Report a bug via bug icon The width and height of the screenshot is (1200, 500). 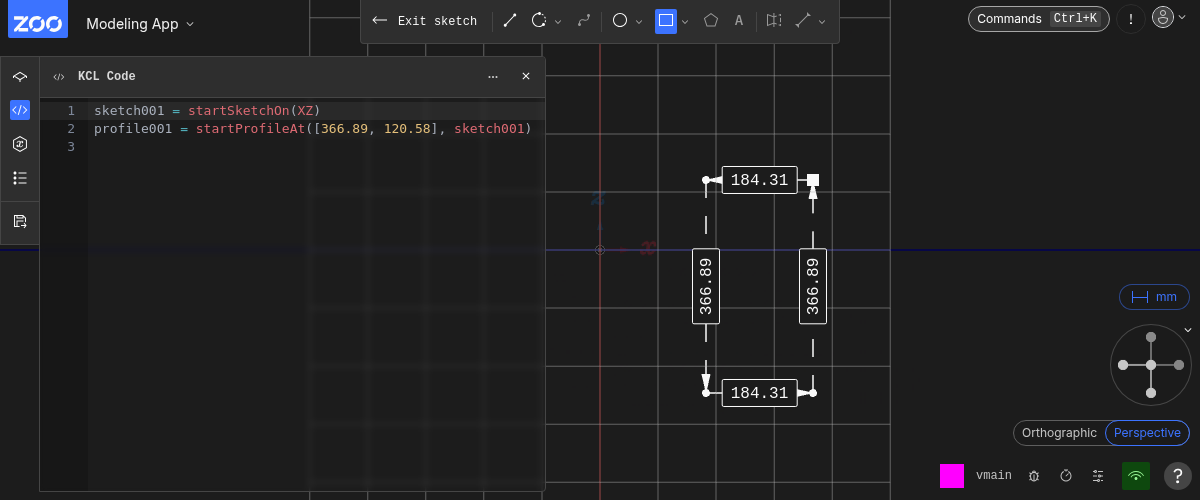pos(1034,476)
